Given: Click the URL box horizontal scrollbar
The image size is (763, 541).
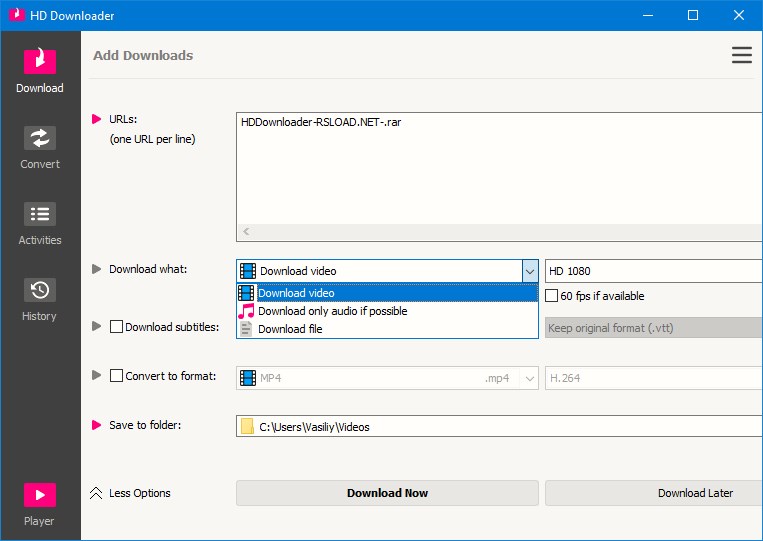Looking at the screenshot, I should coord(500,232).
